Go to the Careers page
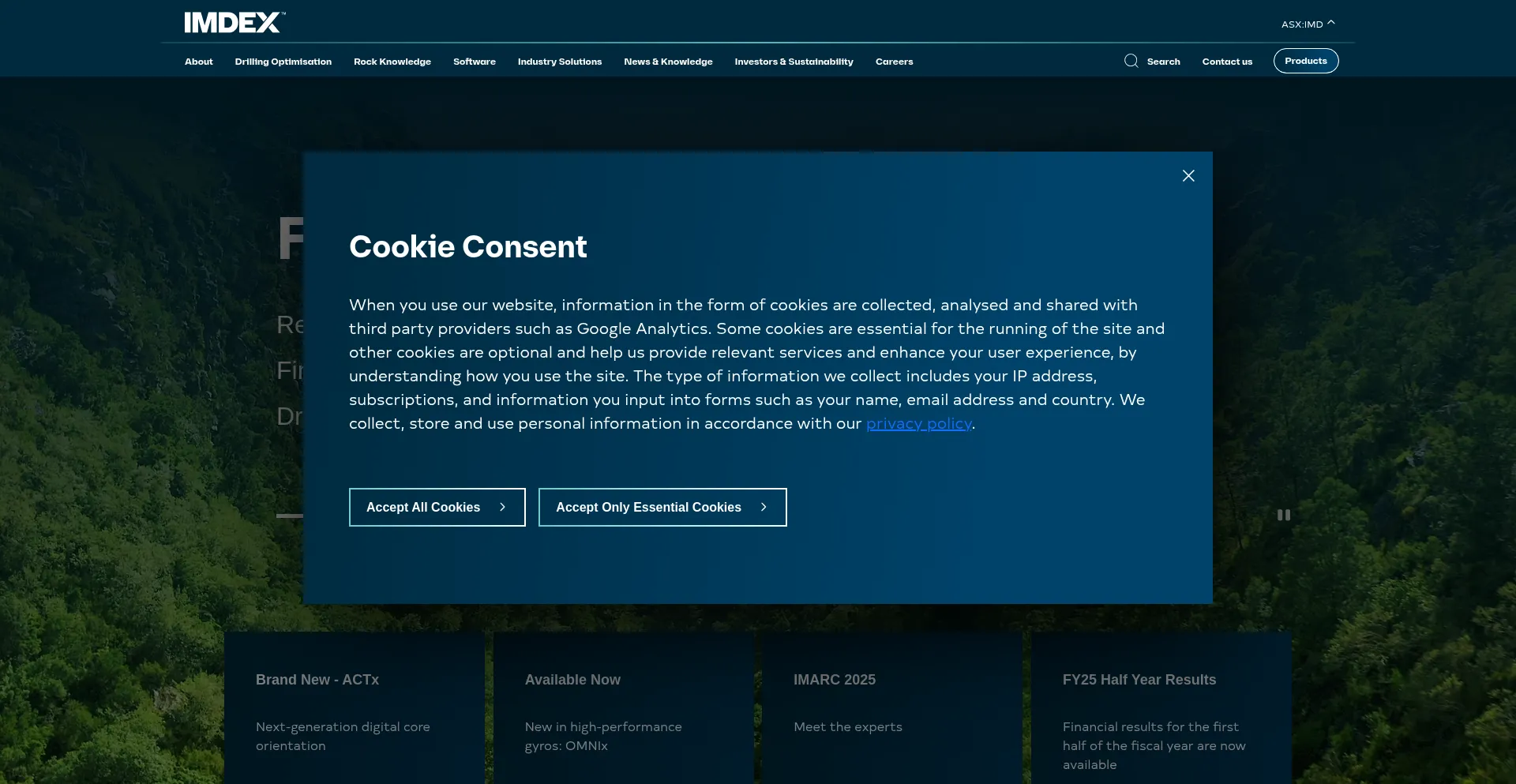Screen dimensions: 1516x784 point(894,62)
